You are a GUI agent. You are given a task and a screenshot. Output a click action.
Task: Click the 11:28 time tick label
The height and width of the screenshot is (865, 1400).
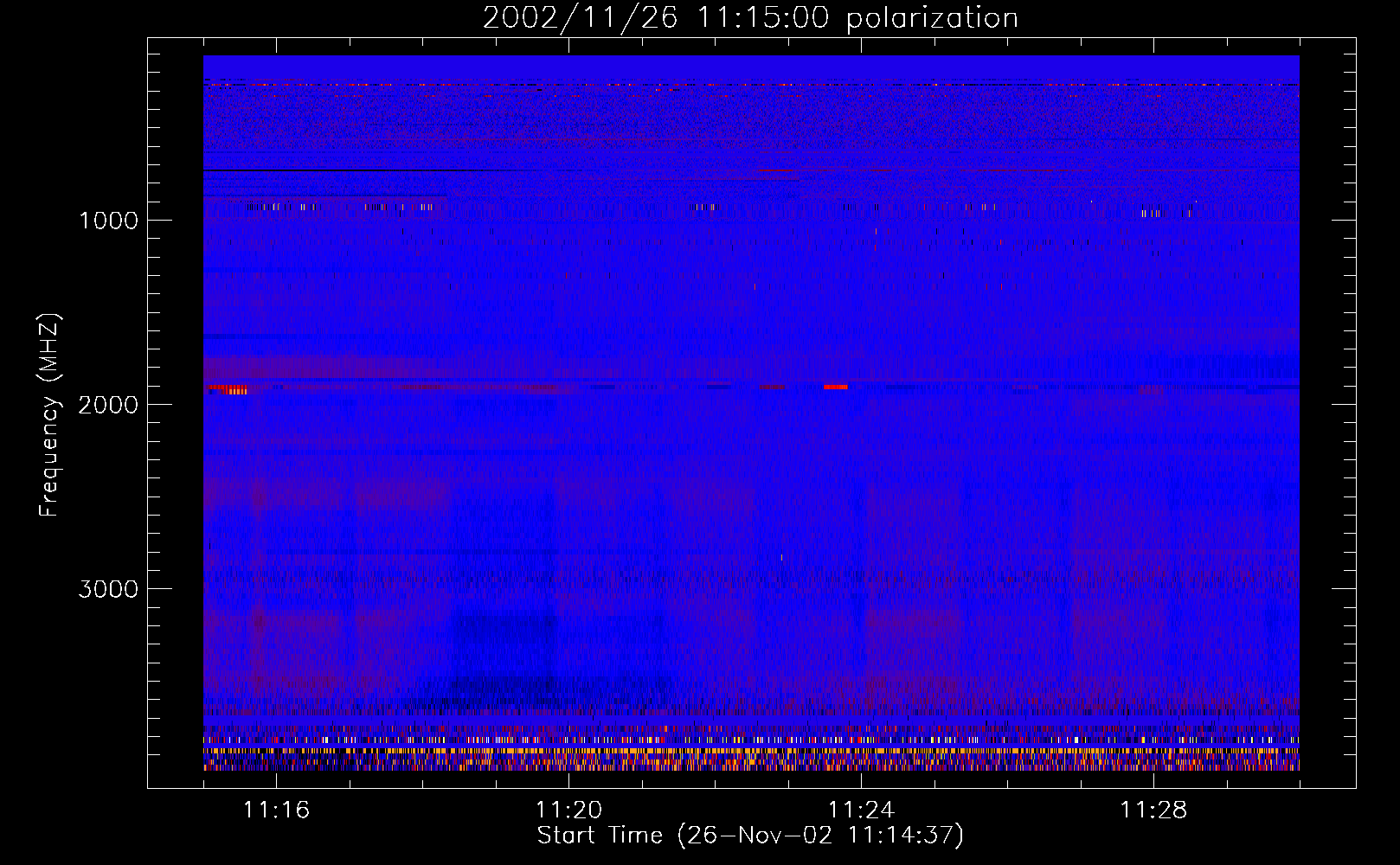coord(1153,810)
